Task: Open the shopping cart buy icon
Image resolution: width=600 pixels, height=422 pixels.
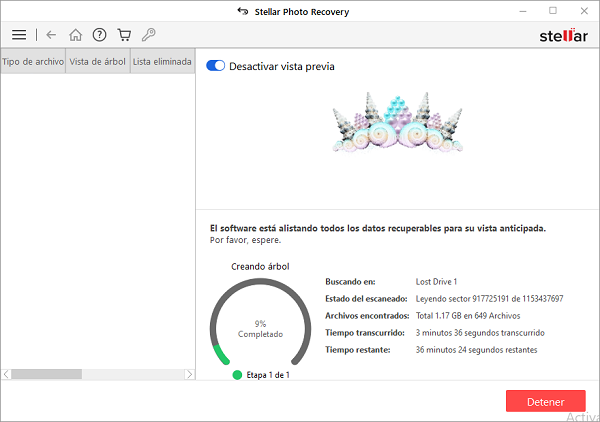Action: click(124, 35)
